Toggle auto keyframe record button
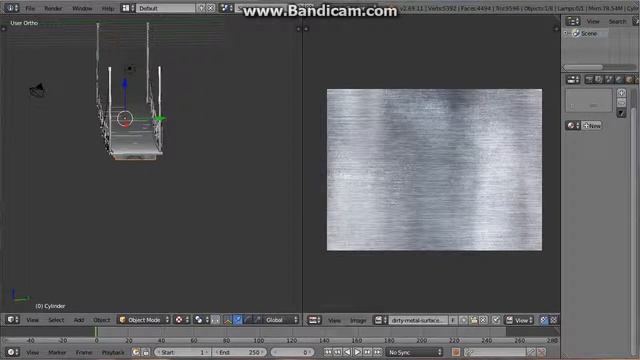 coord(456,352)
